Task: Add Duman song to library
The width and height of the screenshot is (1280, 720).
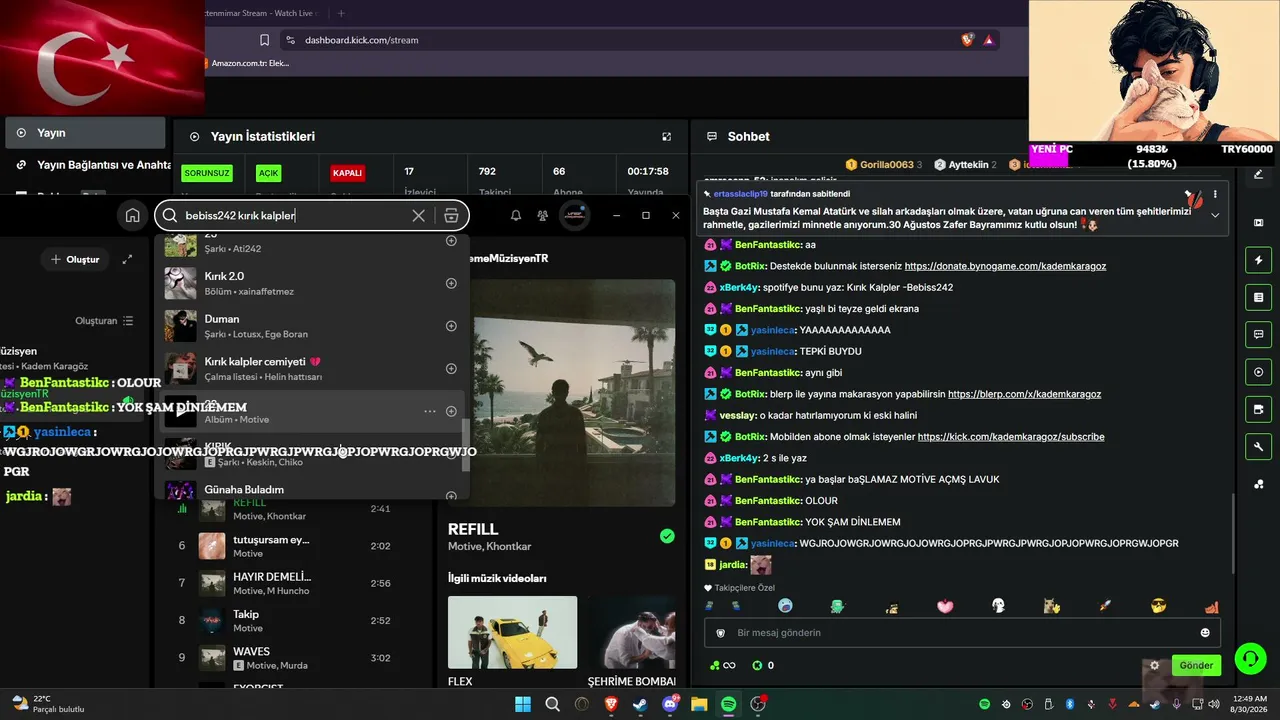Action: pyautogui.click(x=451, y=326)
